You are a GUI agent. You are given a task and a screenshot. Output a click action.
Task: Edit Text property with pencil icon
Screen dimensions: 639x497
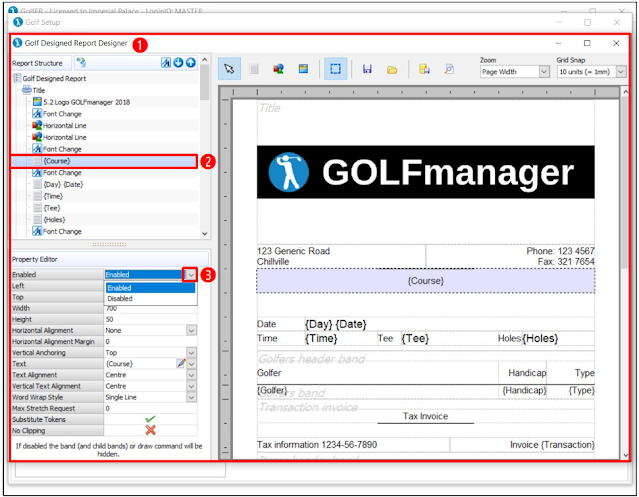(181, 363)
